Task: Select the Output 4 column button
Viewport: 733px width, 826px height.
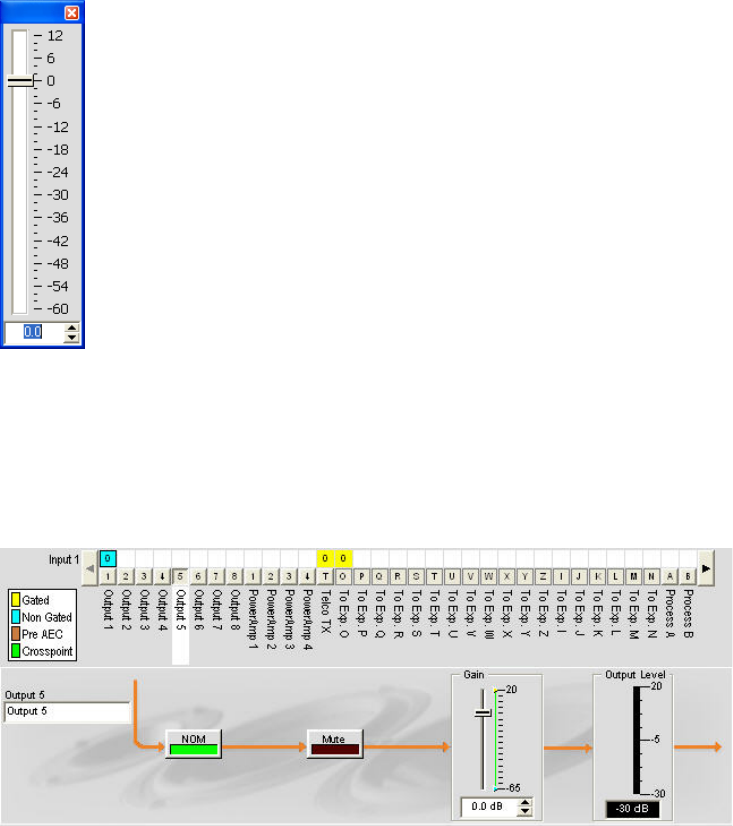Action: (x=162, y=576)
